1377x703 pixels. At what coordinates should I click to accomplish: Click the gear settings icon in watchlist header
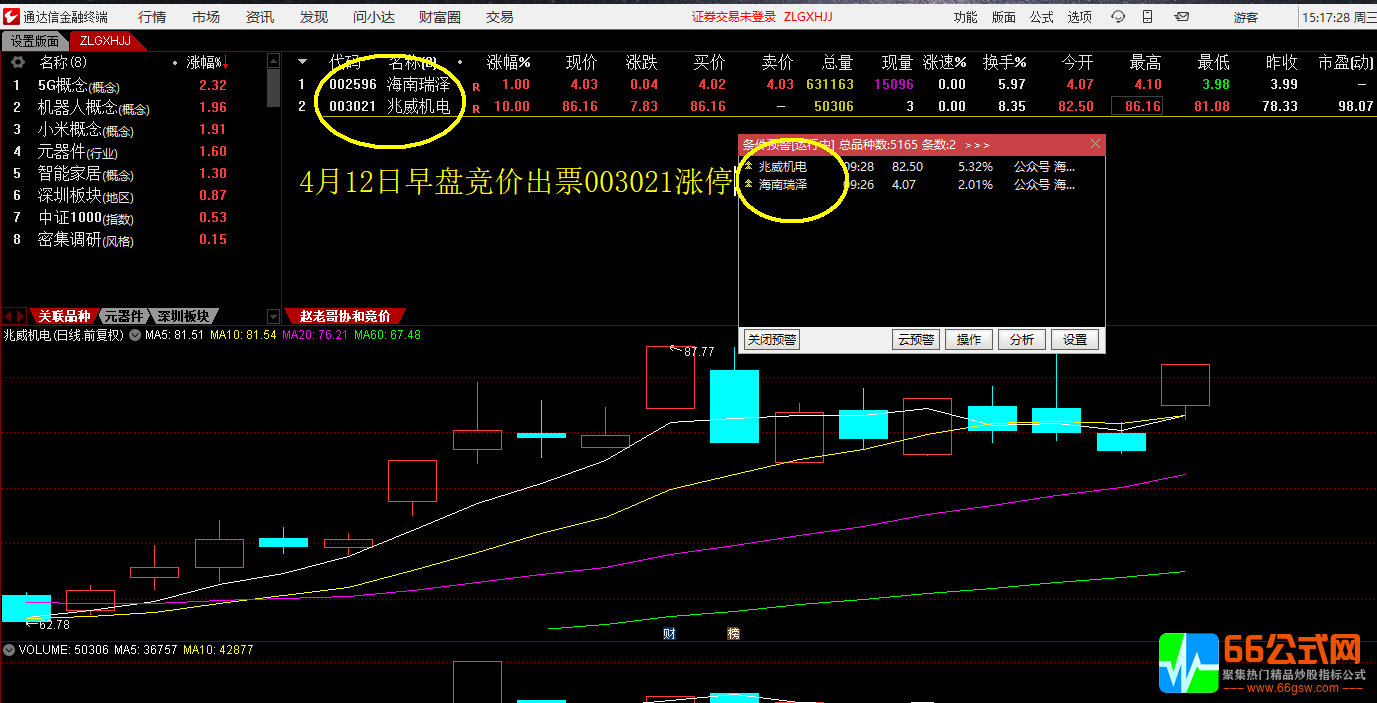[x=15, y=62]
